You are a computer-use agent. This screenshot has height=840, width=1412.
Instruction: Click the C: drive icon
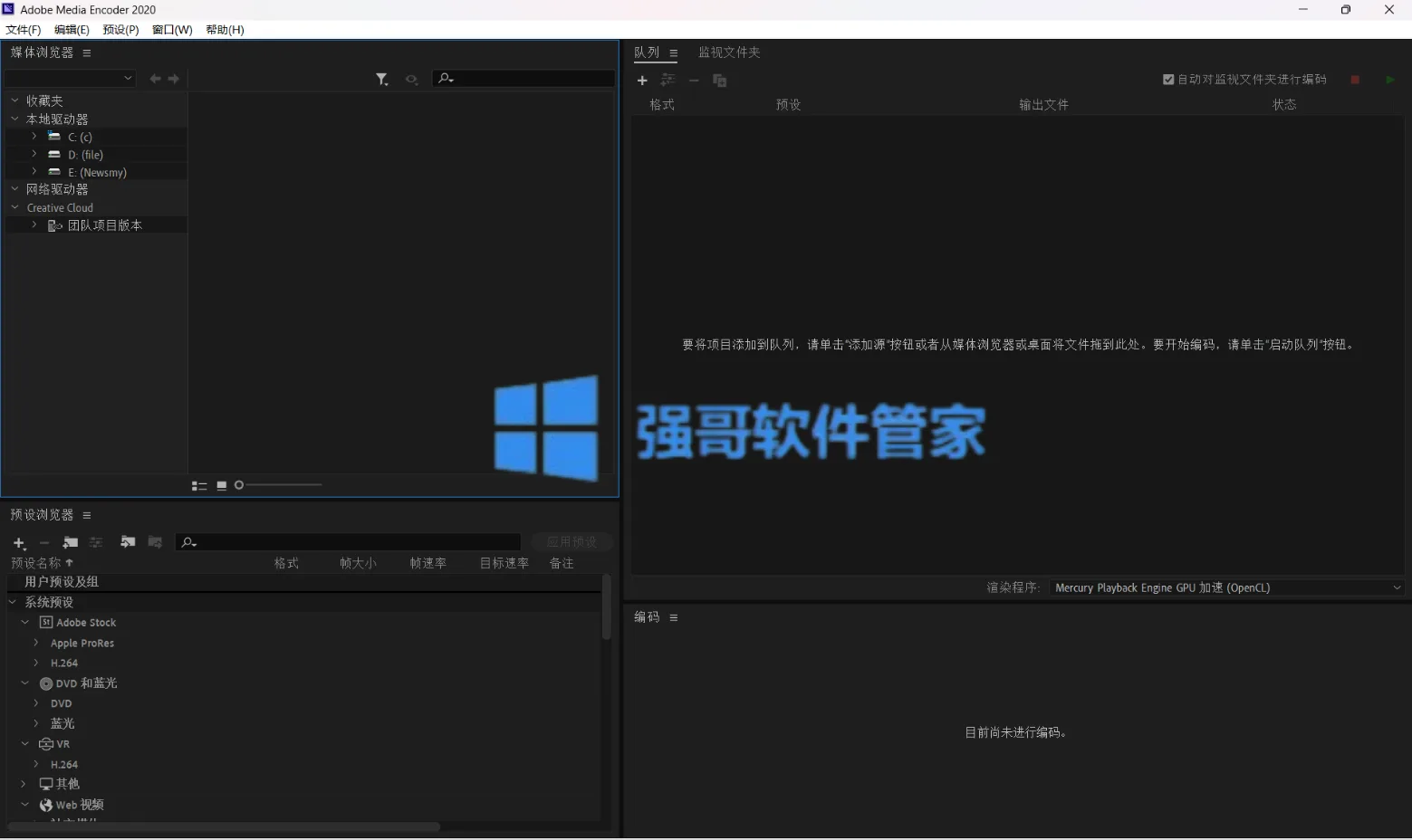(54, 137)
